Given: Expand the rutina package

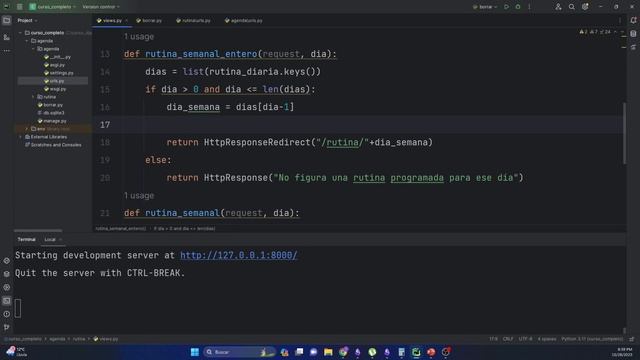Looking at the screenshot, I should click(x=33, y=97).
